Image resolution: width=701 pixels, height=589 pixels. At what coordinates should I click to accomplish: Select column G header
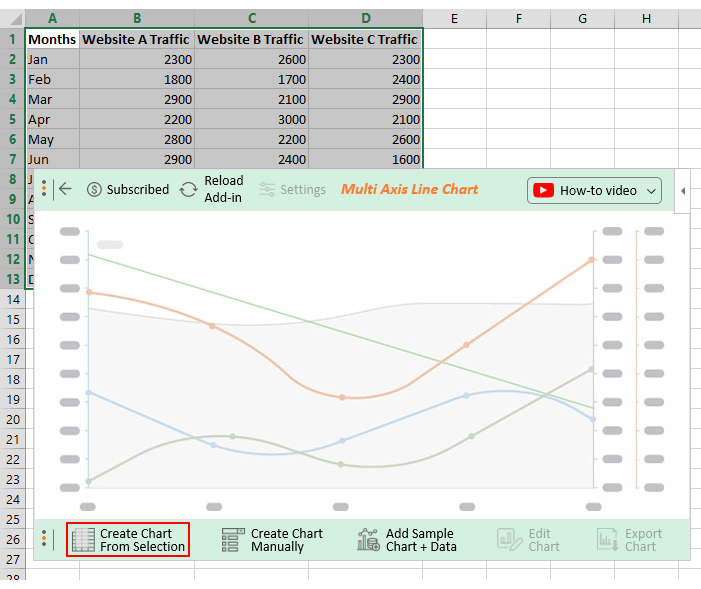tap(583, 19)
